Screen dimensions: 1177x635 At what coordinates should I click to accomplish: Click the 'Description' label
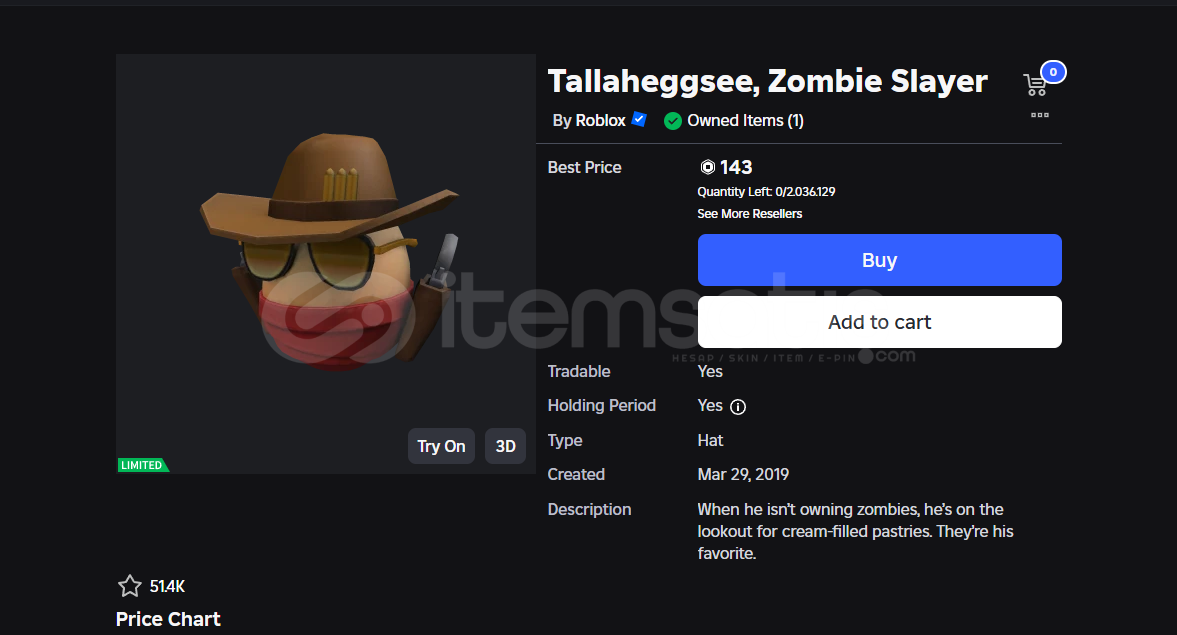(x=589, y=510)
